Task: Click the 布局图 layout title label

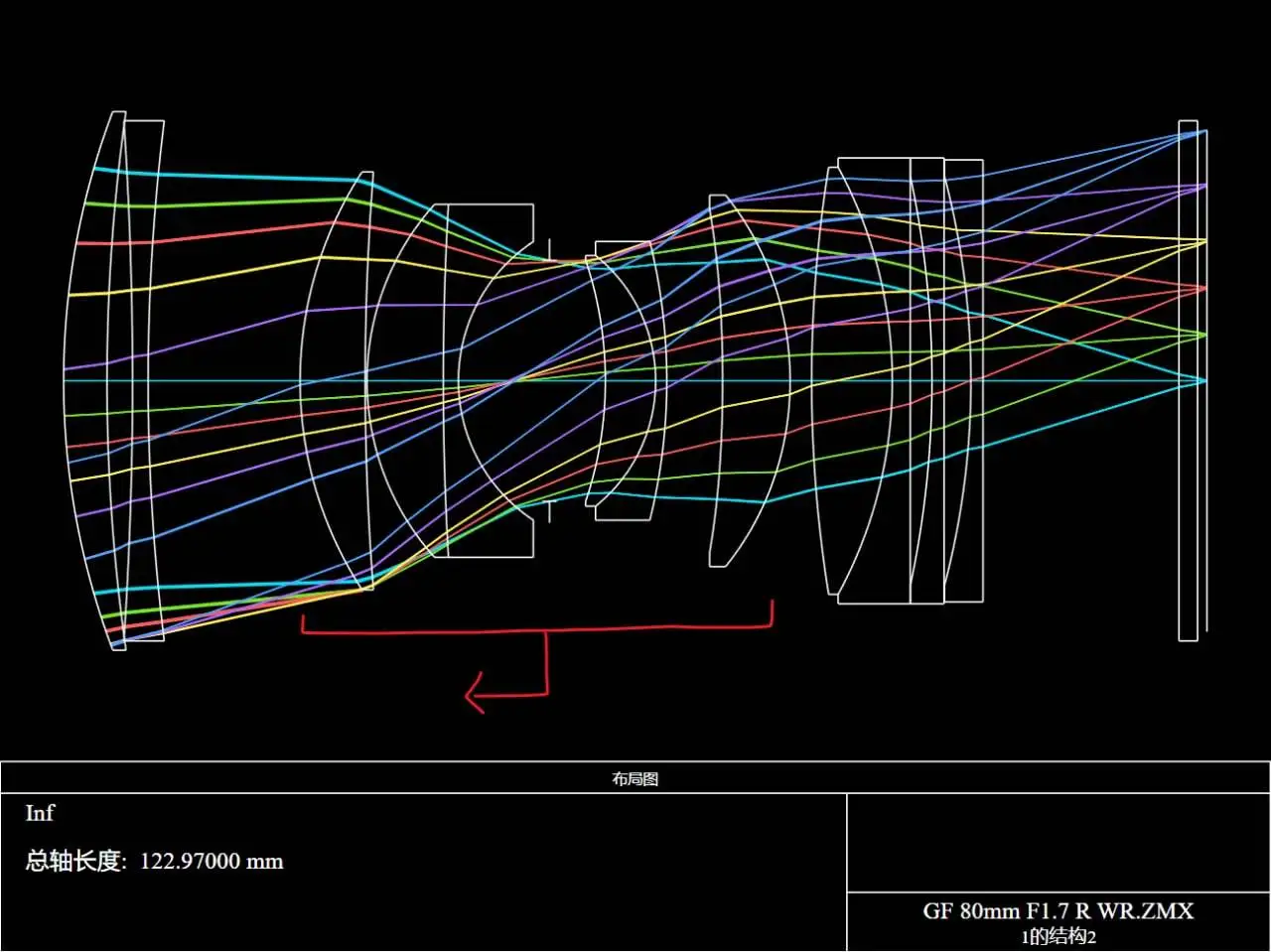Action: point(635,779)
